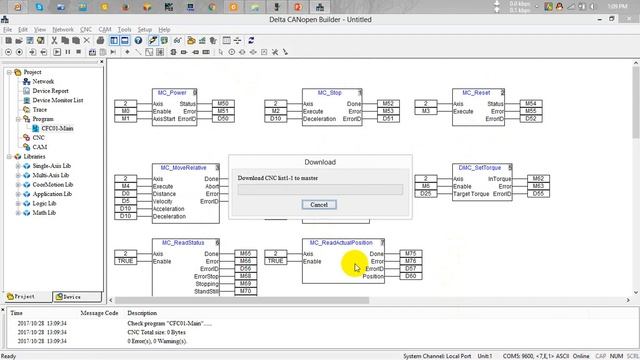Select the diagonal line drawing tool
The image size is (640, 360).
(138, 52)
